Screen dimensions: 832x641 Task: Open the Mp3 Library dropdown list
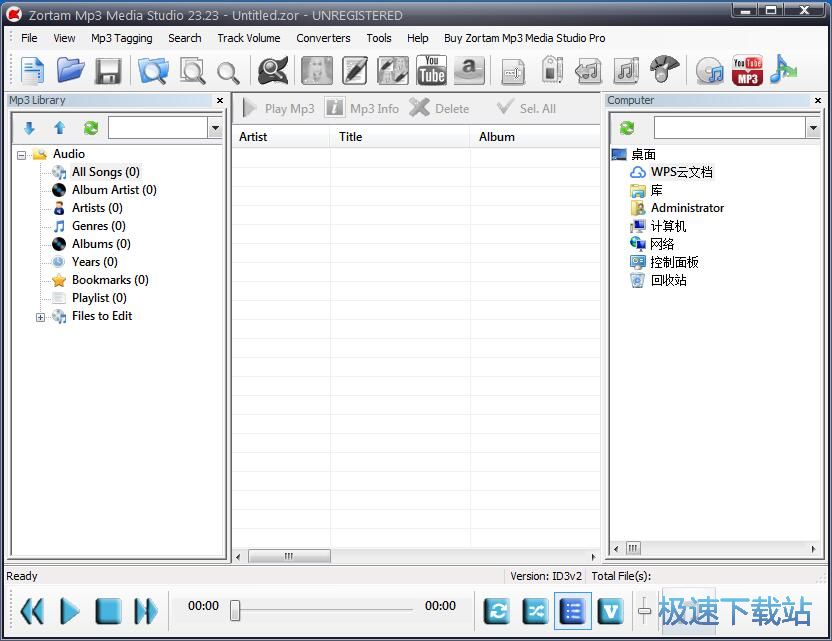tap(215, 128)
